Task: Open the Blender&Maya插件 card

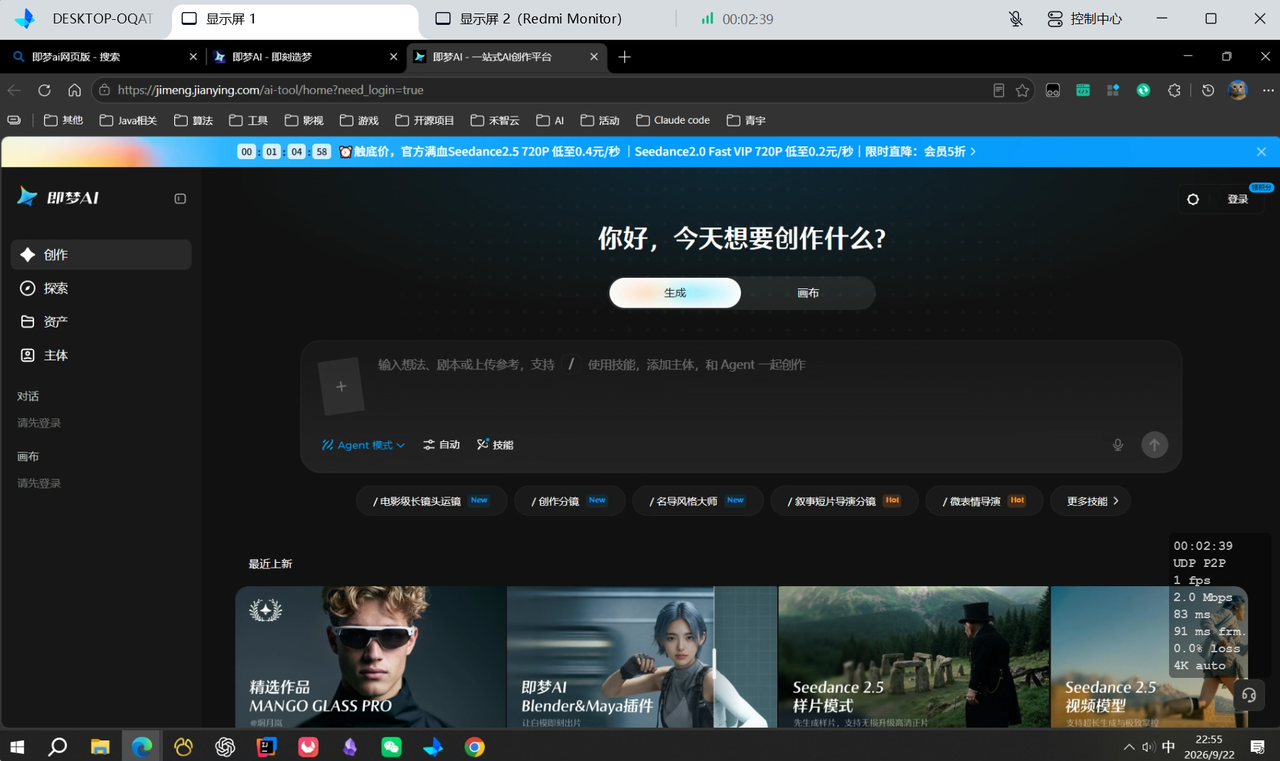Action: tap(642, 657)
